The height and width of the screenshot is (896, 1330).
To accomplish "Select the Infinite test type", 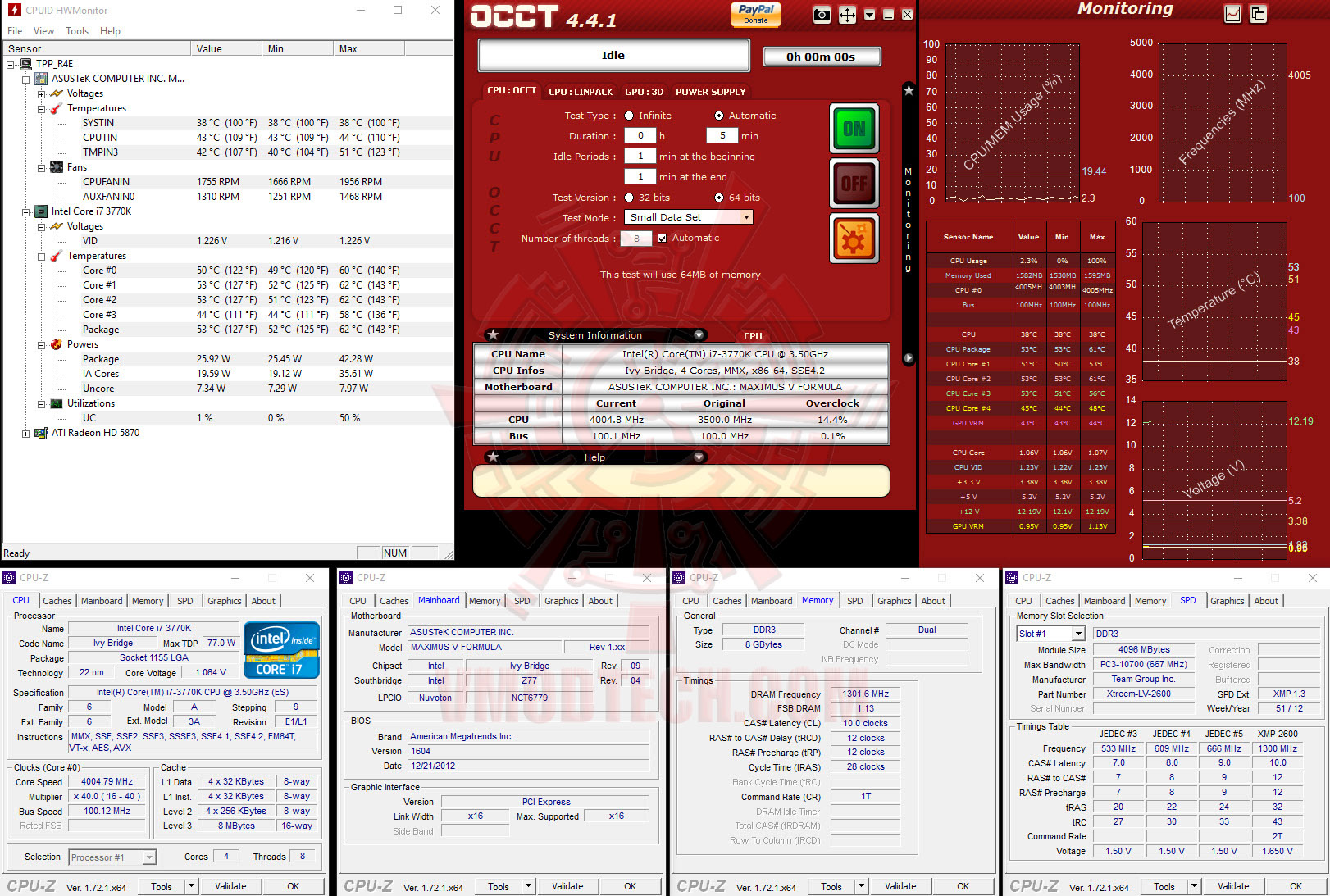I will click(629, 116).
